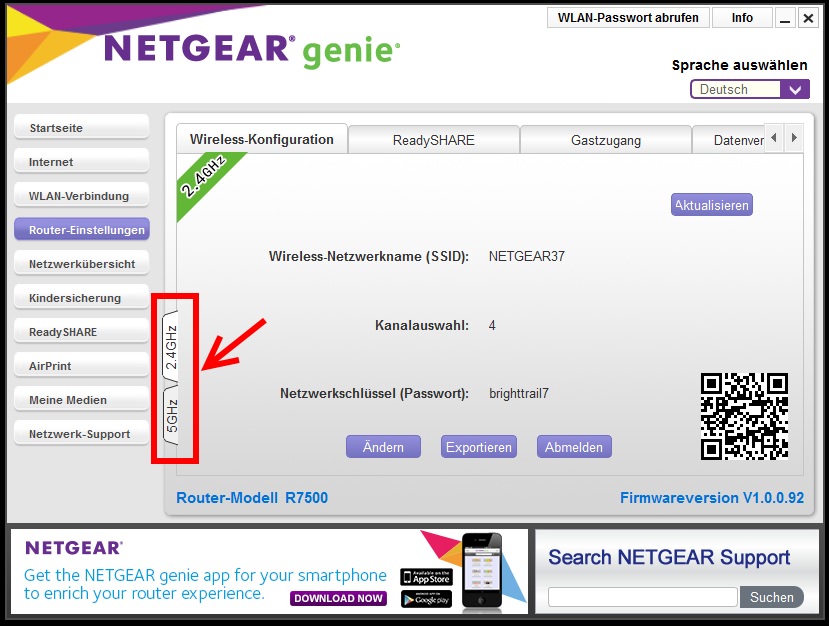Open the AirPrint section
Viewport: 829px width, 626px height.
[x=81, y=365]
